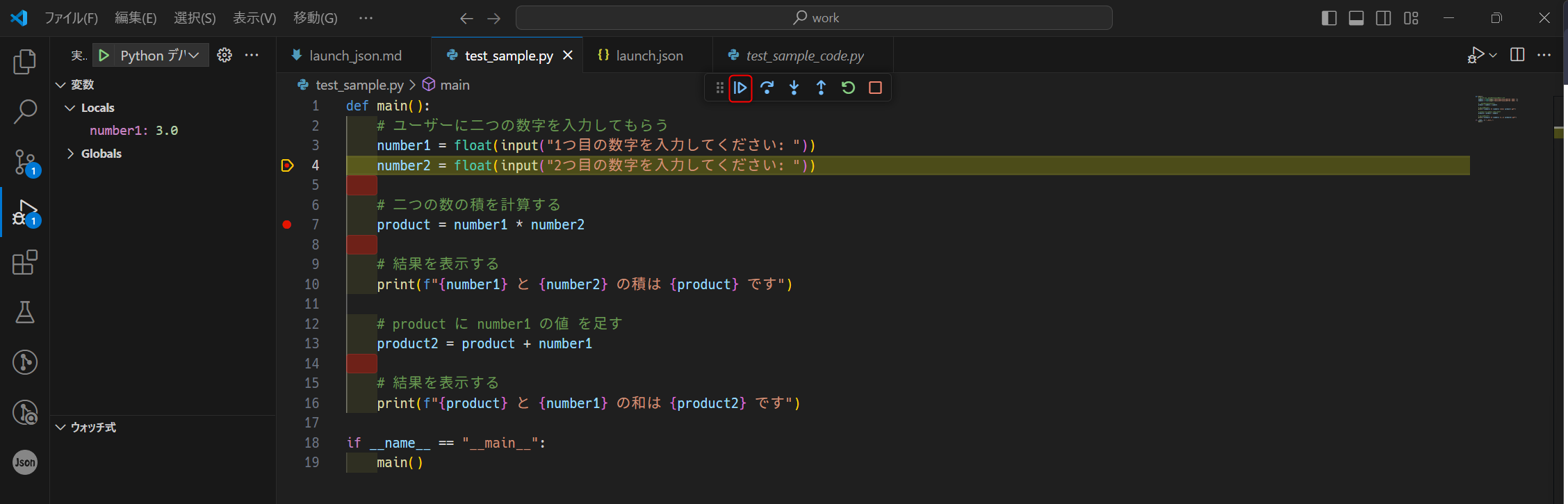This screenshot has height=504, width=1568.
Task: Open debug sidebar more actions menu
Action: tap(252, 55)
